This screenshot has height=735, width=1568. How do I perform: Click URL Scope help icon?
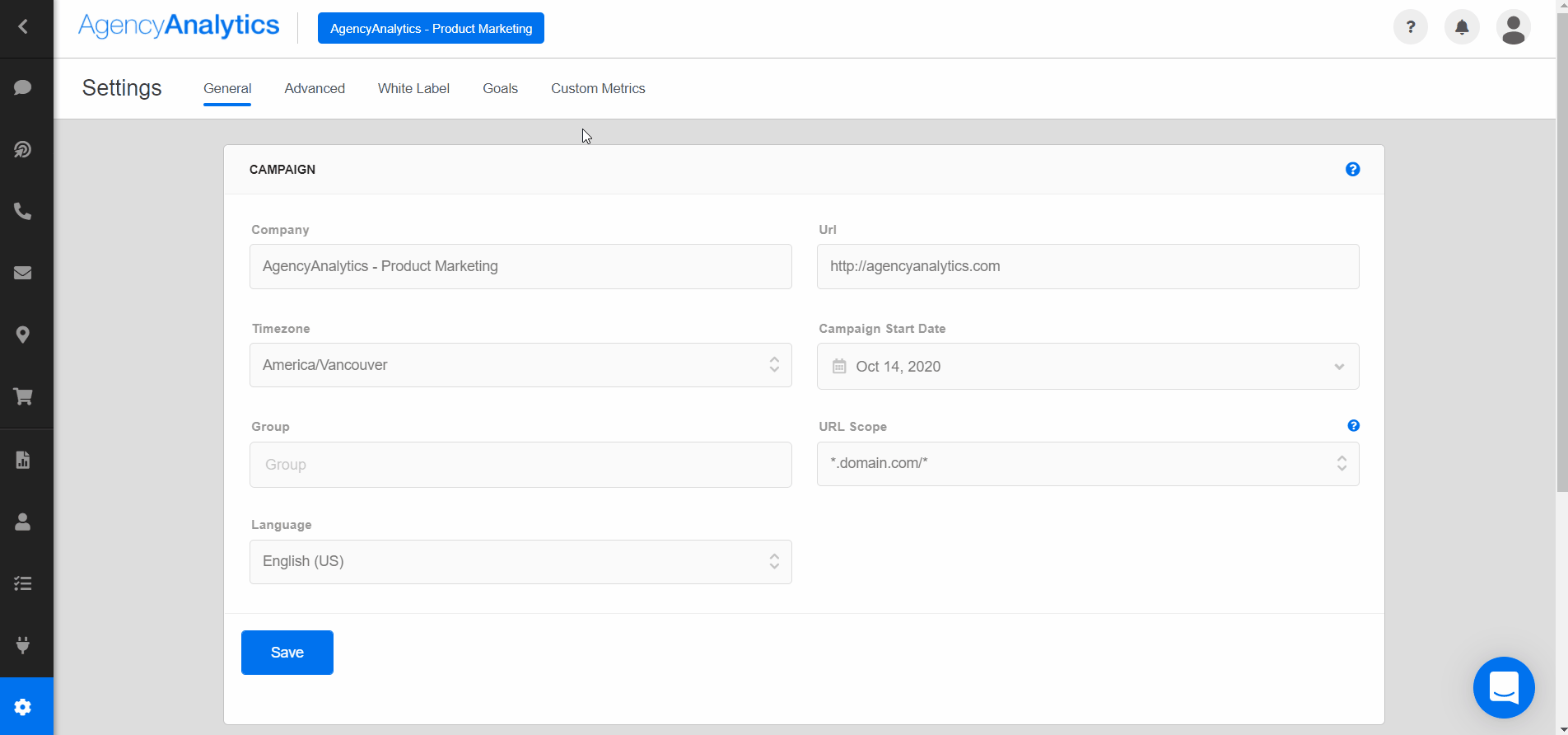click(1353, 426)
